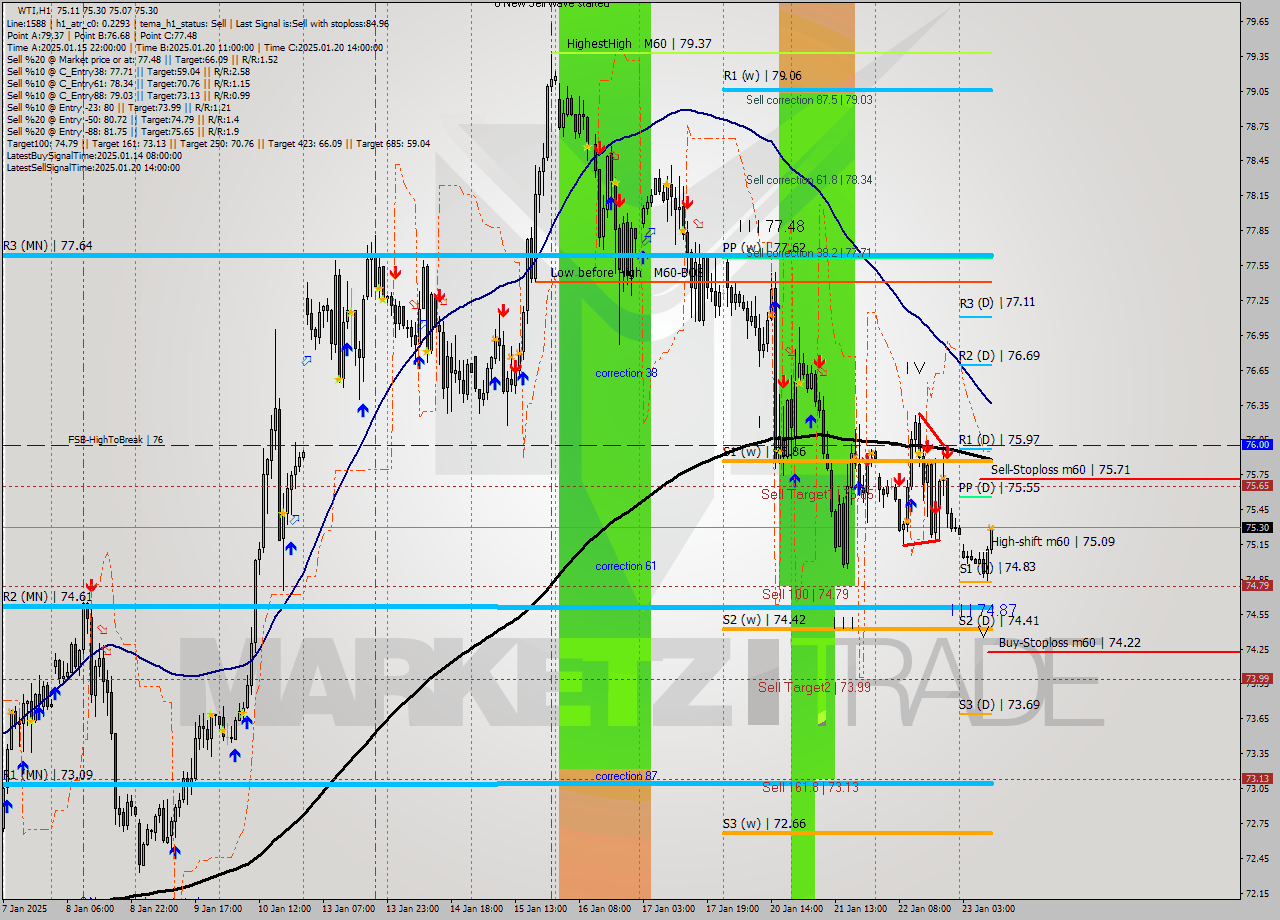Click the 79.65 price scale value
The image size is (1280, 920).
click(x=1257, y=21)
